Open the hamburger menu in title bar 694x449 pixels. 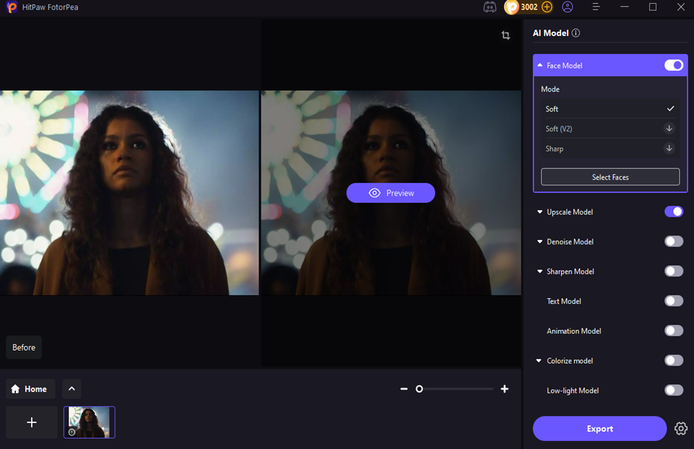(x=596, y=7)
